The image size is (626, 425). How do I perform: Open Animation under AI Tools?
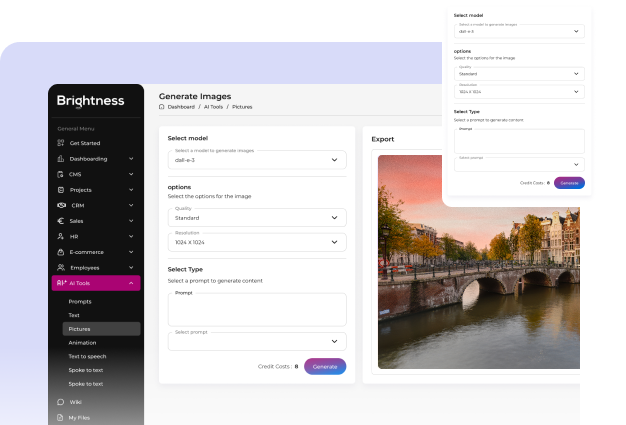[82, 342]
